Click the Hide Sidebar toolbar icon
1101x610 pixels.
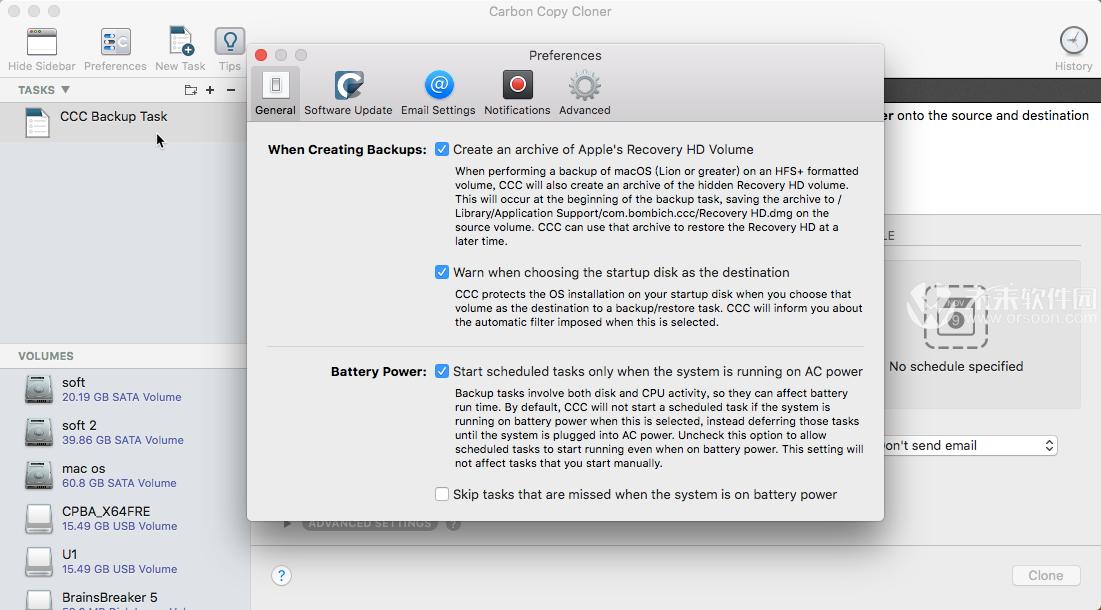tap(41, 42)
